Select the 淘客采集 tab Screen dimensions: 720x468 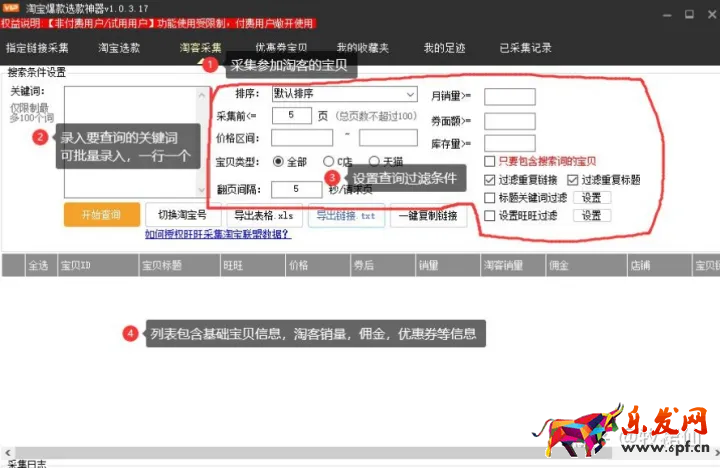coord(201,48)
